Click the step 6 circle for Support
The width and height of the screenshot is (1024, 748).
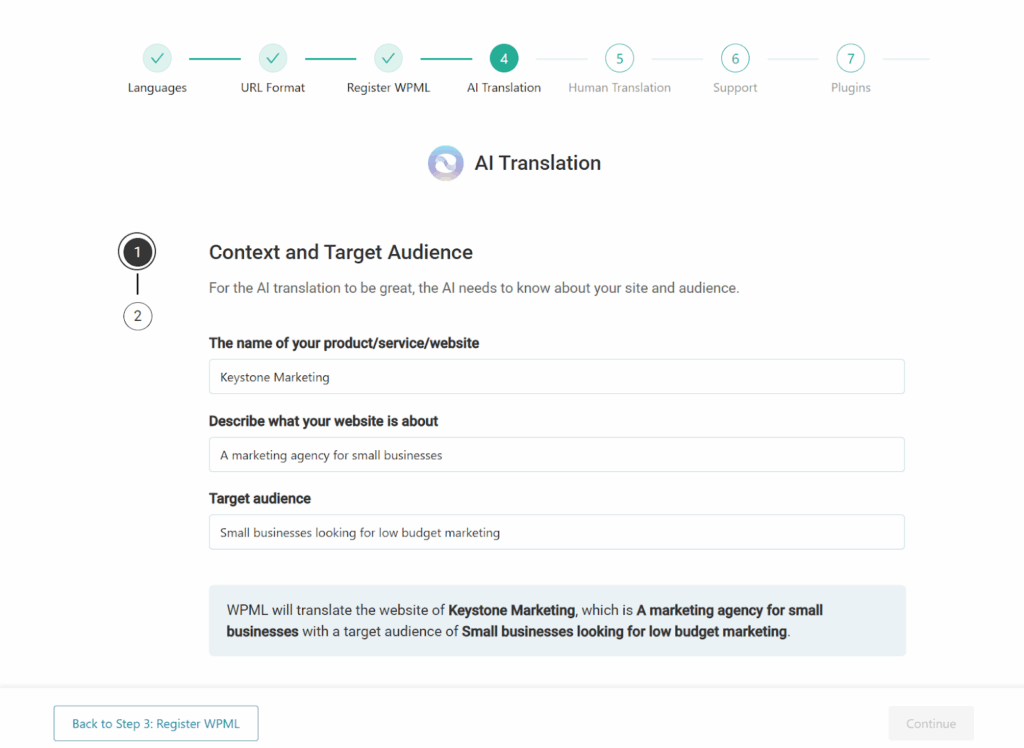735,59
